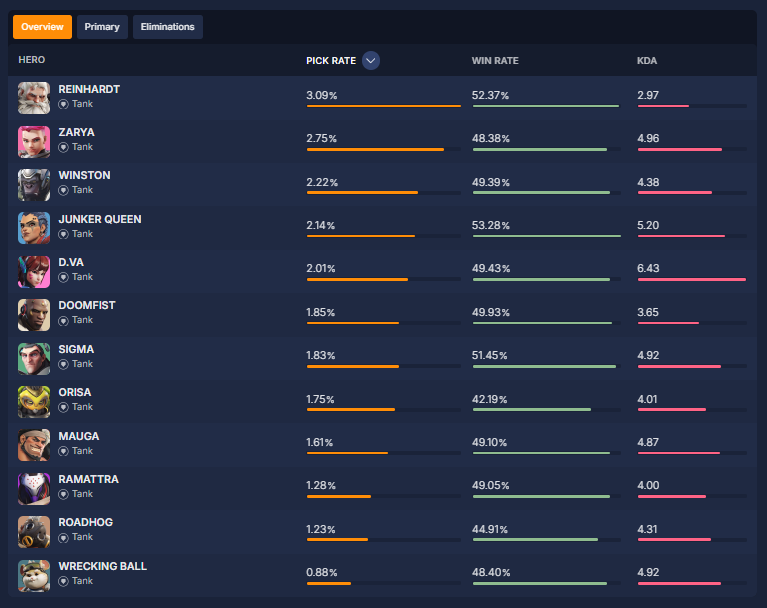Toggle pick rate sort order arrow
The width and height of the screenshot is (767, 608).
point(371,61)
